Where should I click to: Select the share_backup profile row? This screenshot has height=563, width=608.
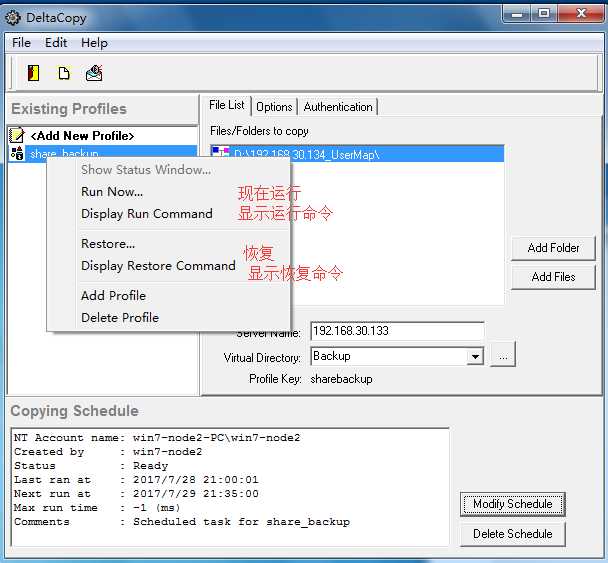pos(103,153)
